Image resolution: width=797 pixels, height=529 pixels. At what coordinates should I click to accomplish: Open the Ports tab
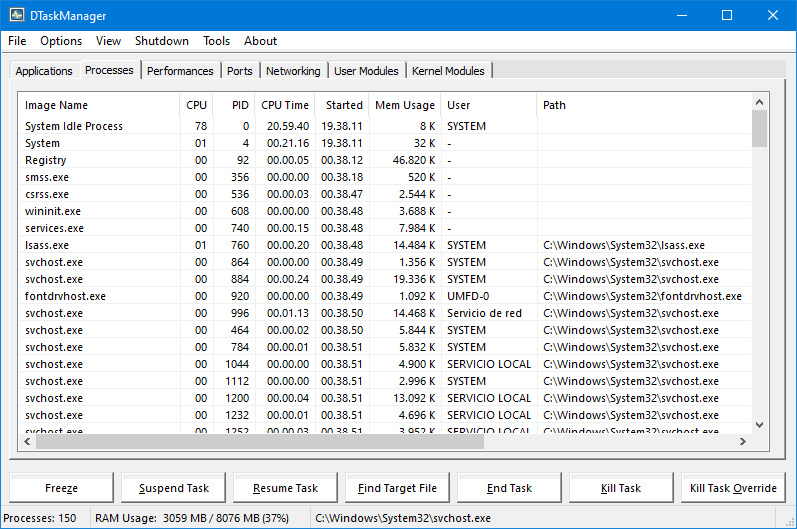coord(240,71)
